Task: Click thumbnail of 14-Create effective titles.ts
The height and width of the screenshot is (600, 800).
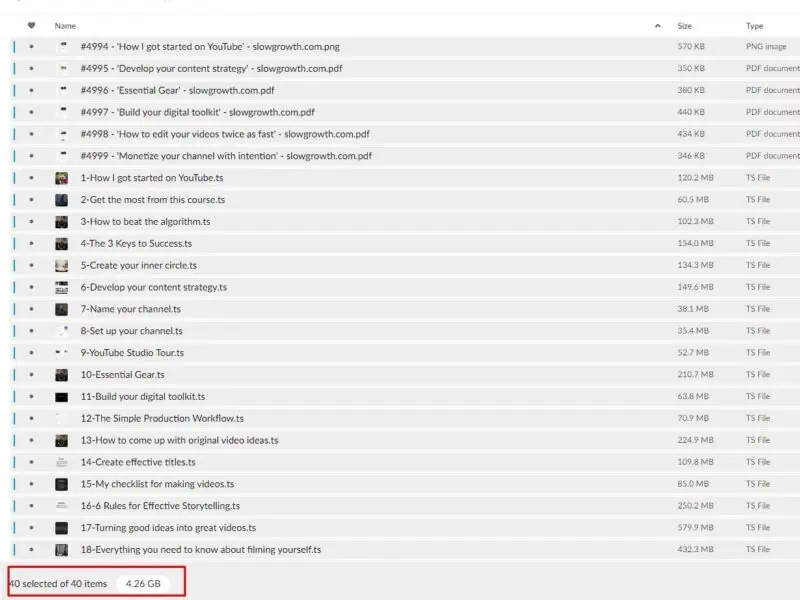Action: (62, 462)
